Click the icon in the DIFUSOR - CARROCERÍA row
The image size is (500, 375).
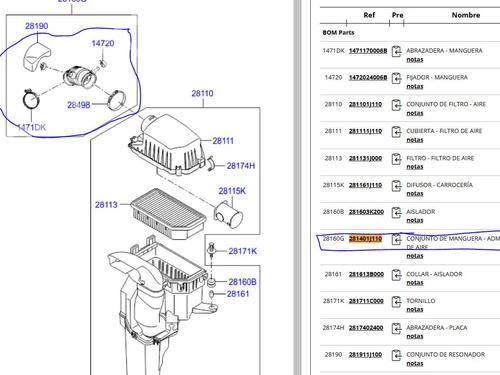[x=396, y=186]
